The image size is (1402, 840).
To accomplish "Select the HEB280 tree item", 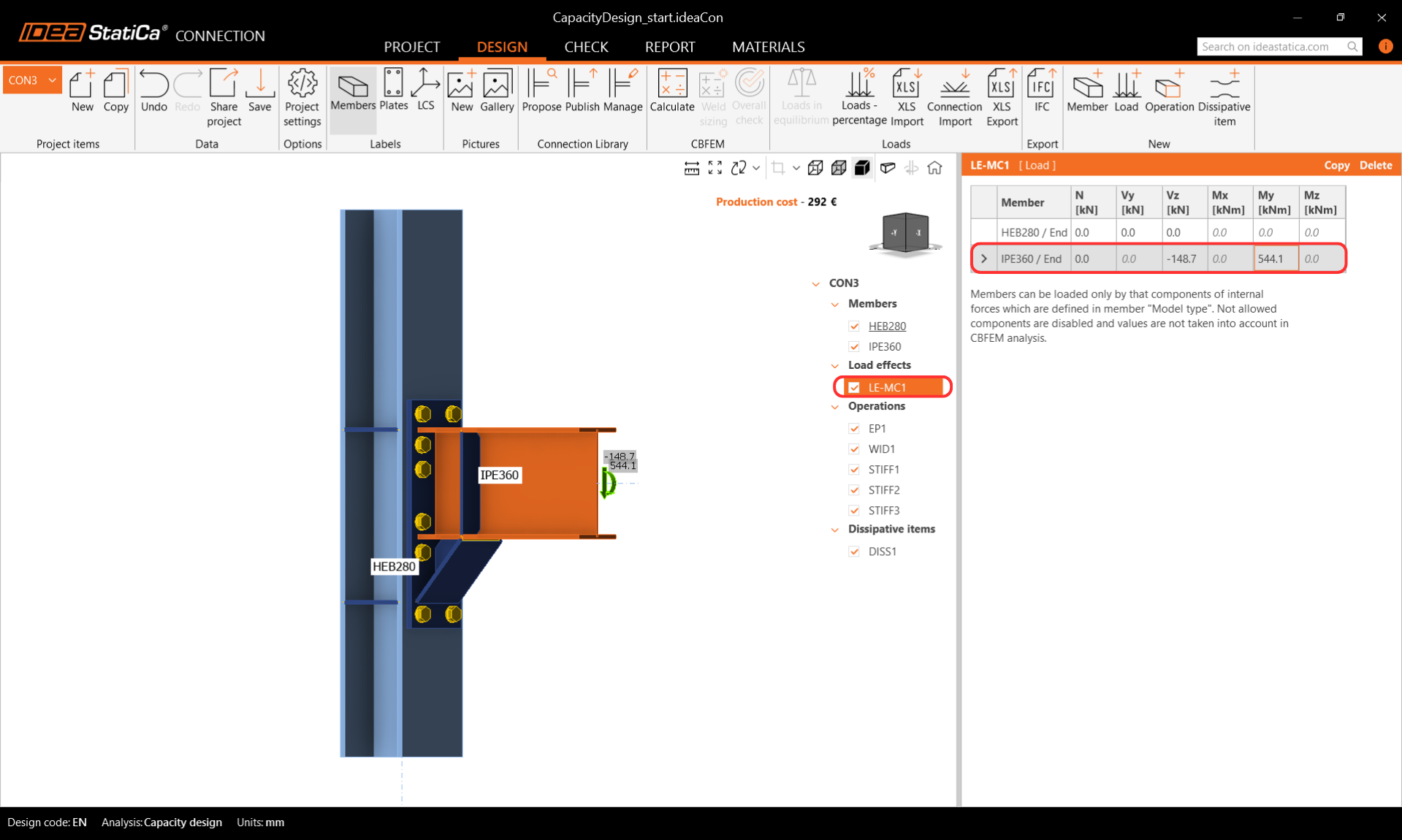I will point(887,326).
